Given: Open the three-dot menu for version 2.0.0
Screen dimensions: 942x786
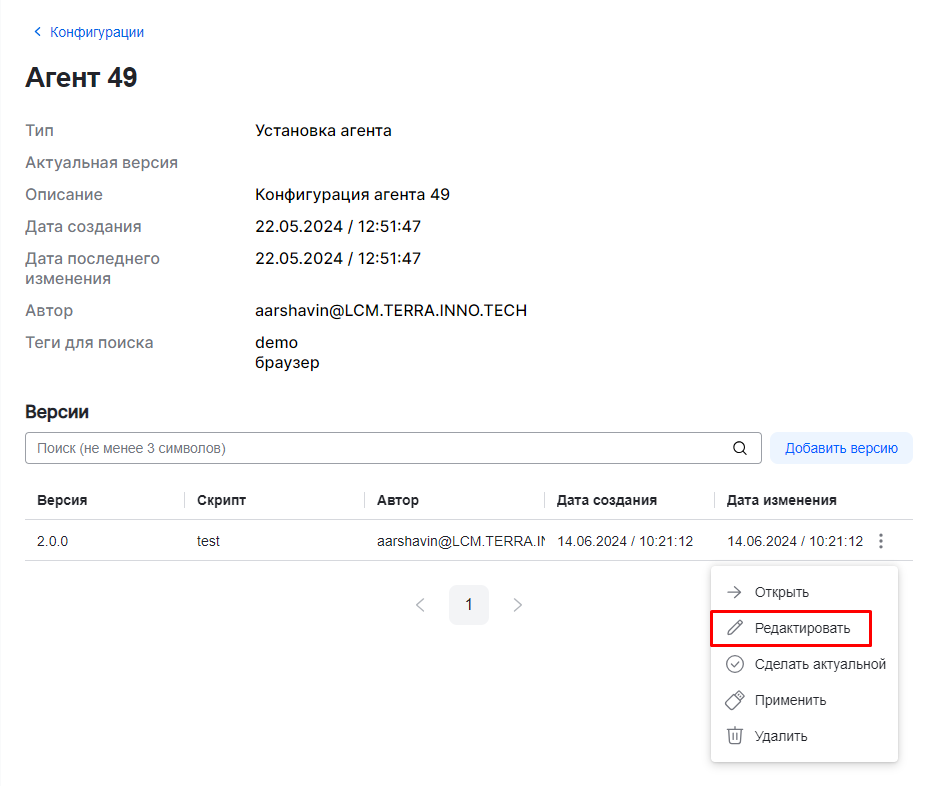Looking at the screenshot, I should tap(881, 541).
